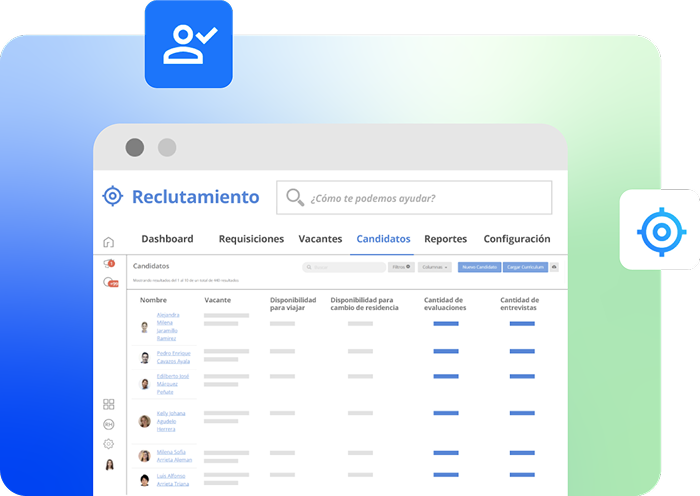Click the user avatar at the sidebar bottom

(109, 465)
